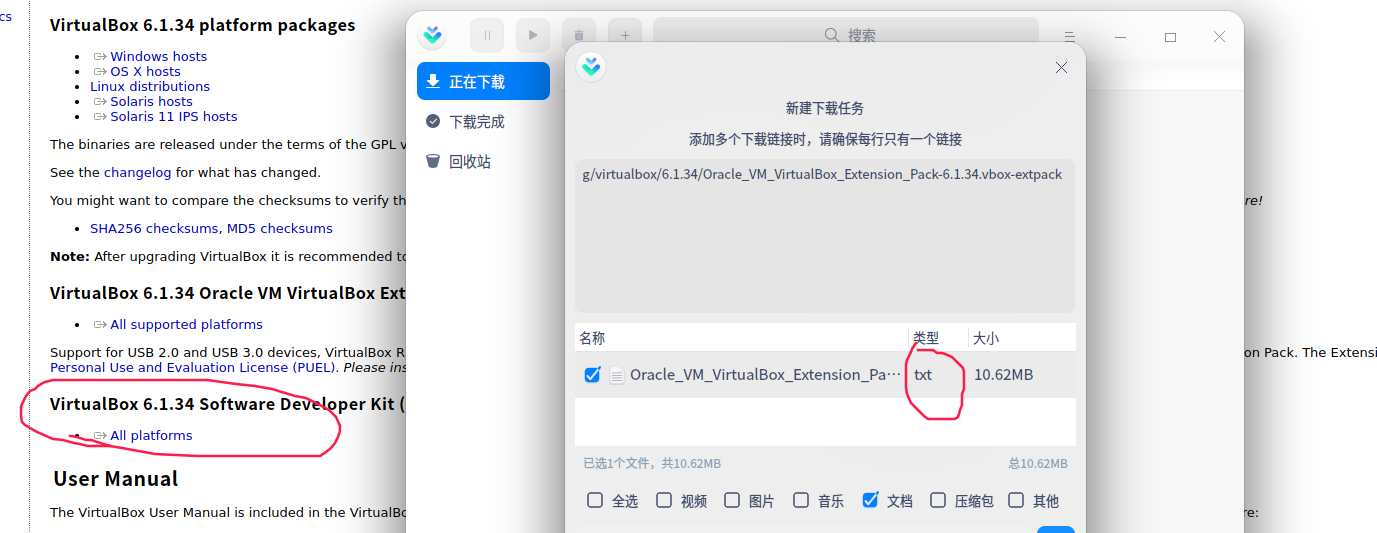Open the SHA256 checksums link
Viewport: 1377px width, 533px height.
[155, 228]
